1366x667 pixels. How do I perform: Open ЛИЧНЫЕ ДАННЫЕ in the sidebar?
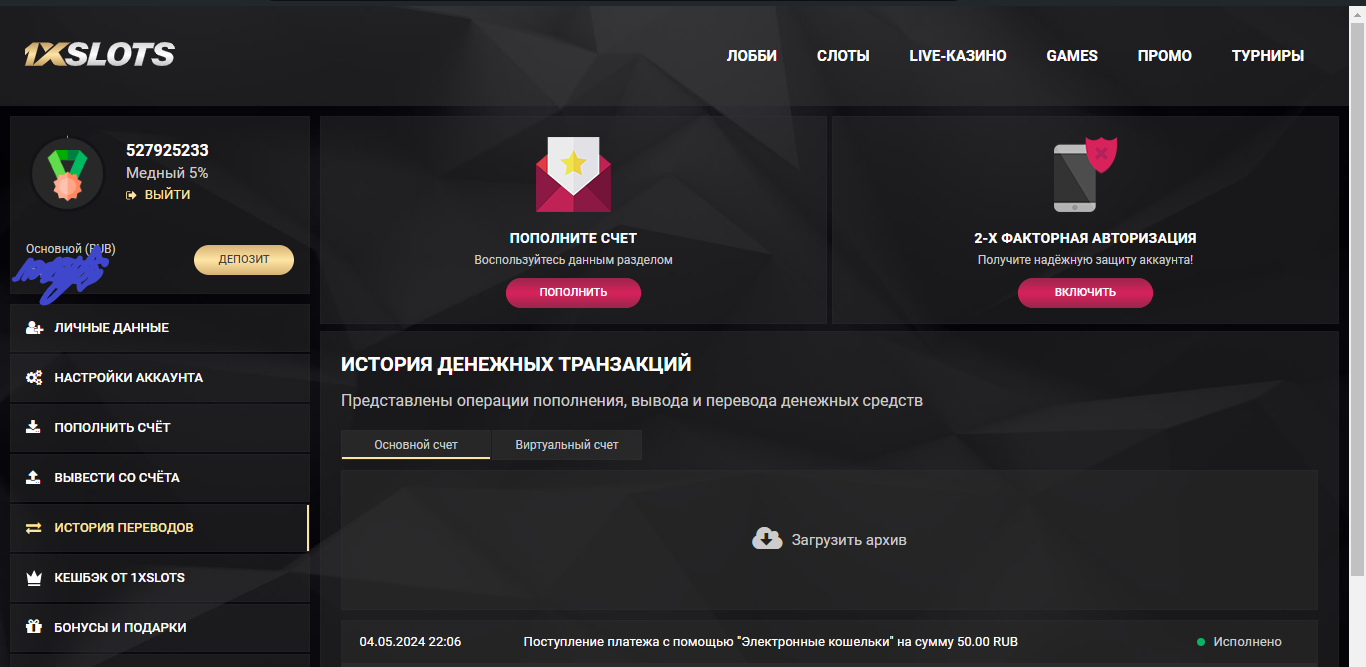[x=160, y=328]
